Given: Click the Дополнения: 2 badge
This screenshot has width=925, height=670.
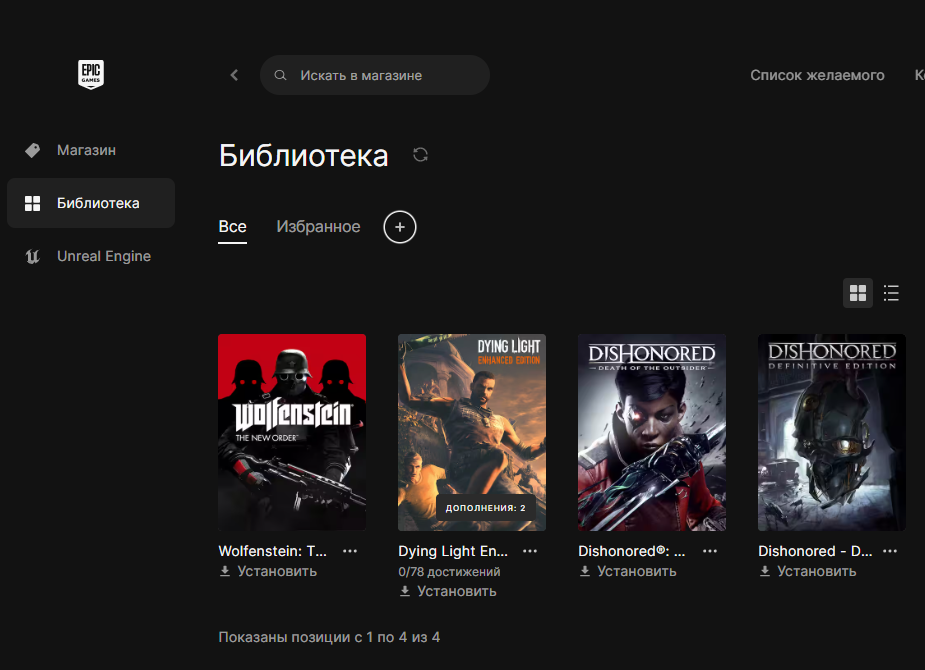Looking at the screenshot, I should (x=486, y=508).
